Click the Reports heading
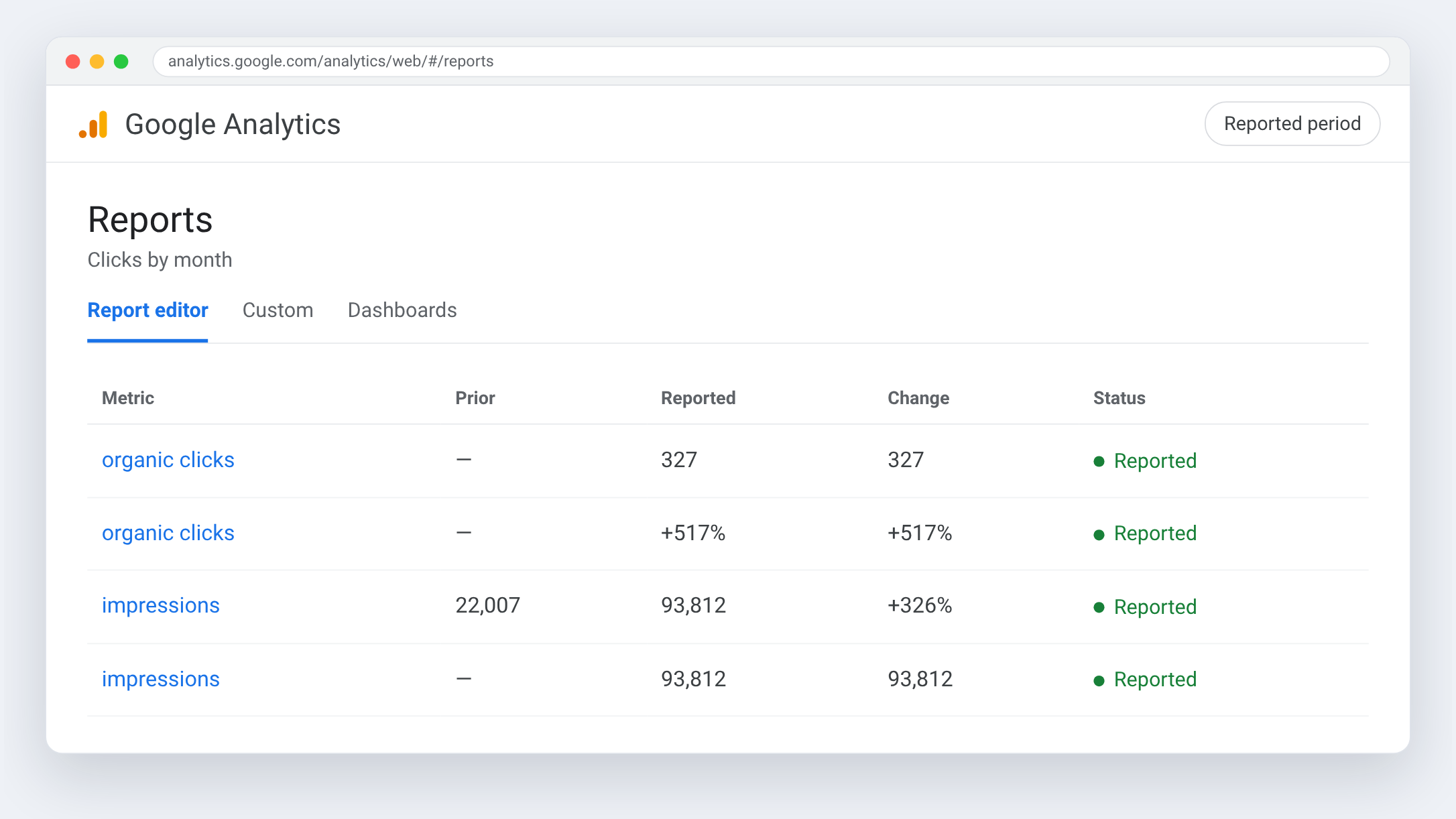The width and height of the screenshot is (1456, 819). (150, 220)
